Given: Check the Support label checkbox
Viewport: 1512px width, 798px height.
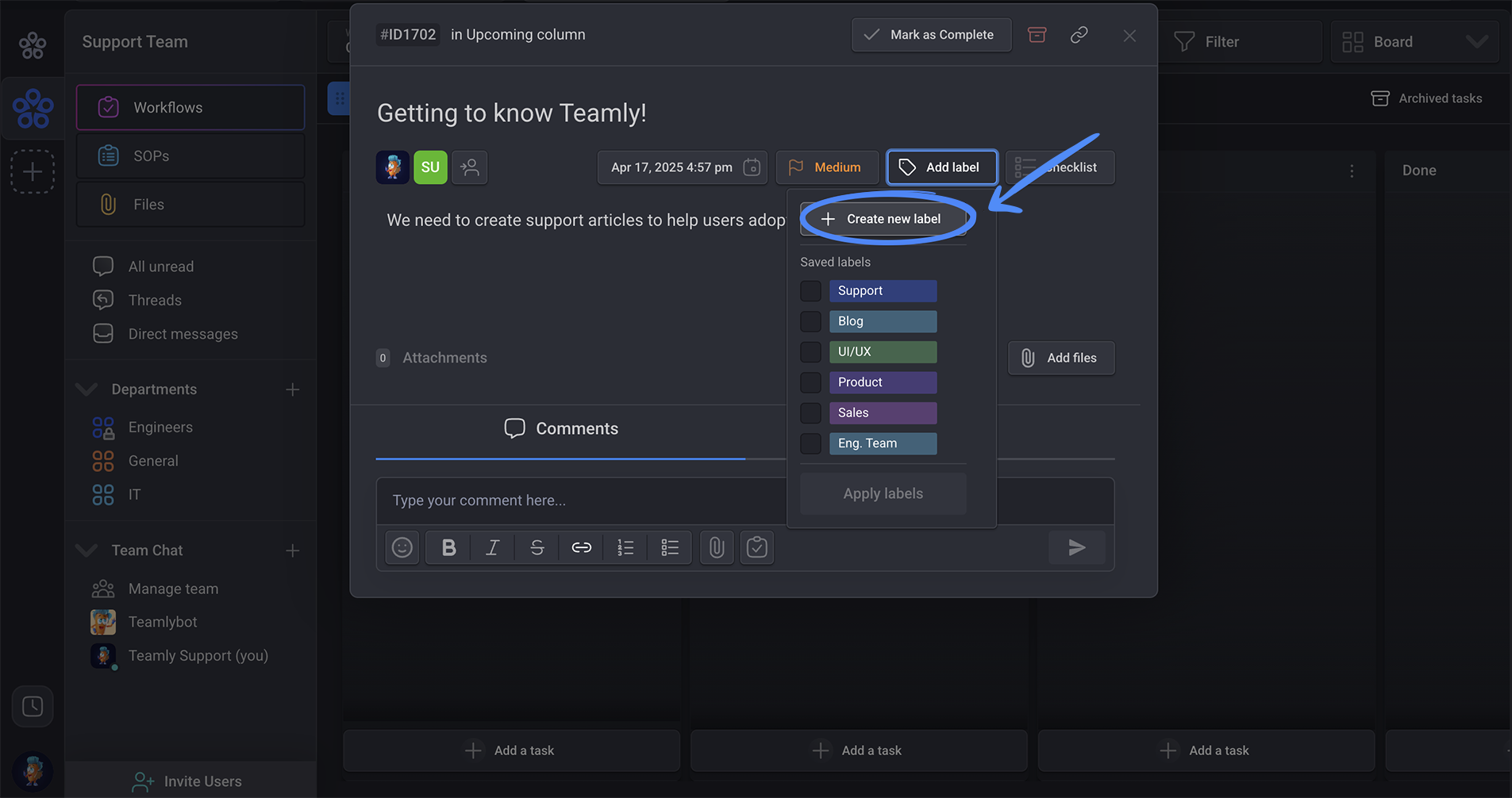Looking at the screenshot, I should pyautogui.click(x=810, y=291).
